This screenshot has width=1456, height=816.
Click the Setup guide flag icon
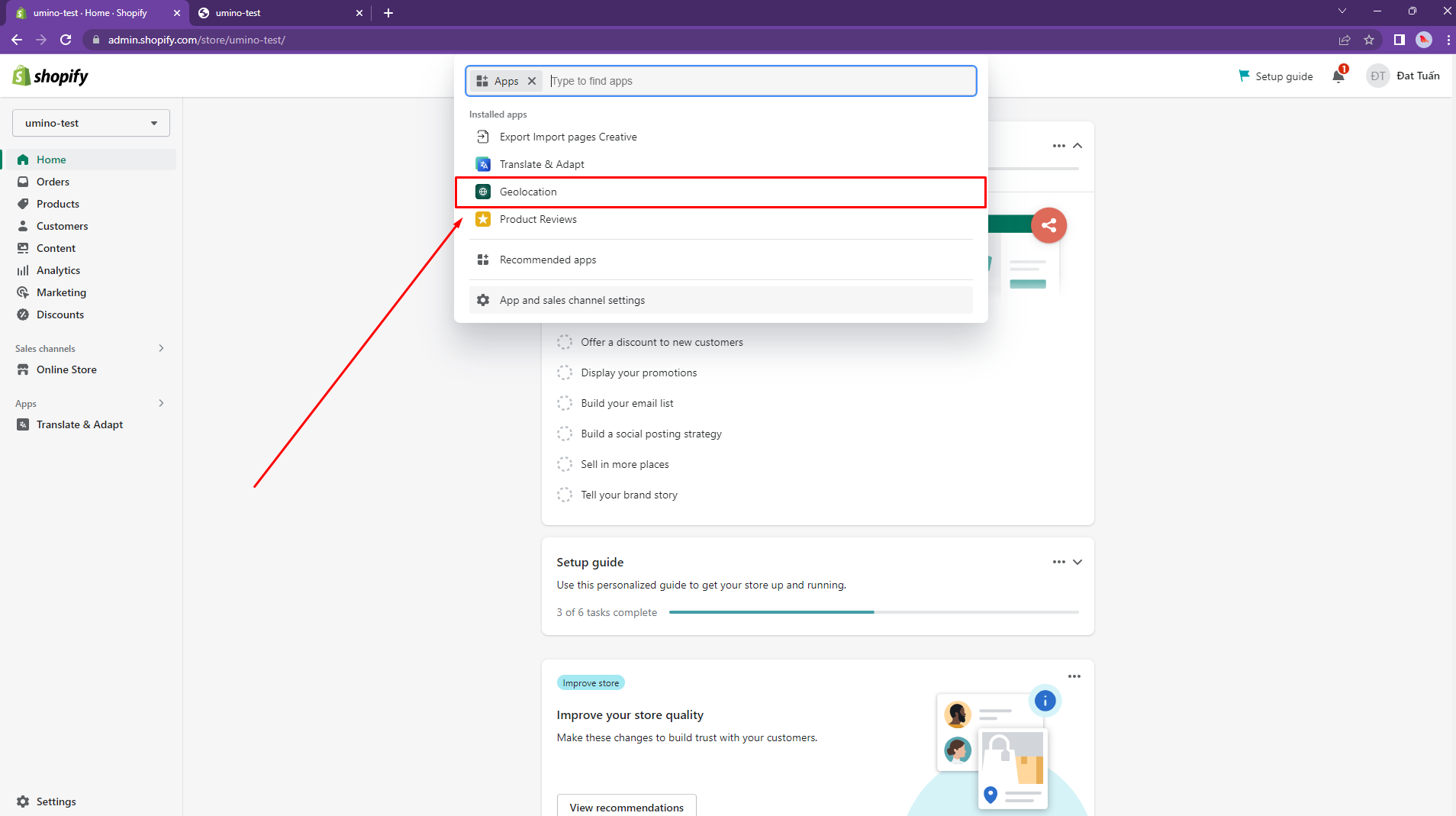pos(1244,76)
